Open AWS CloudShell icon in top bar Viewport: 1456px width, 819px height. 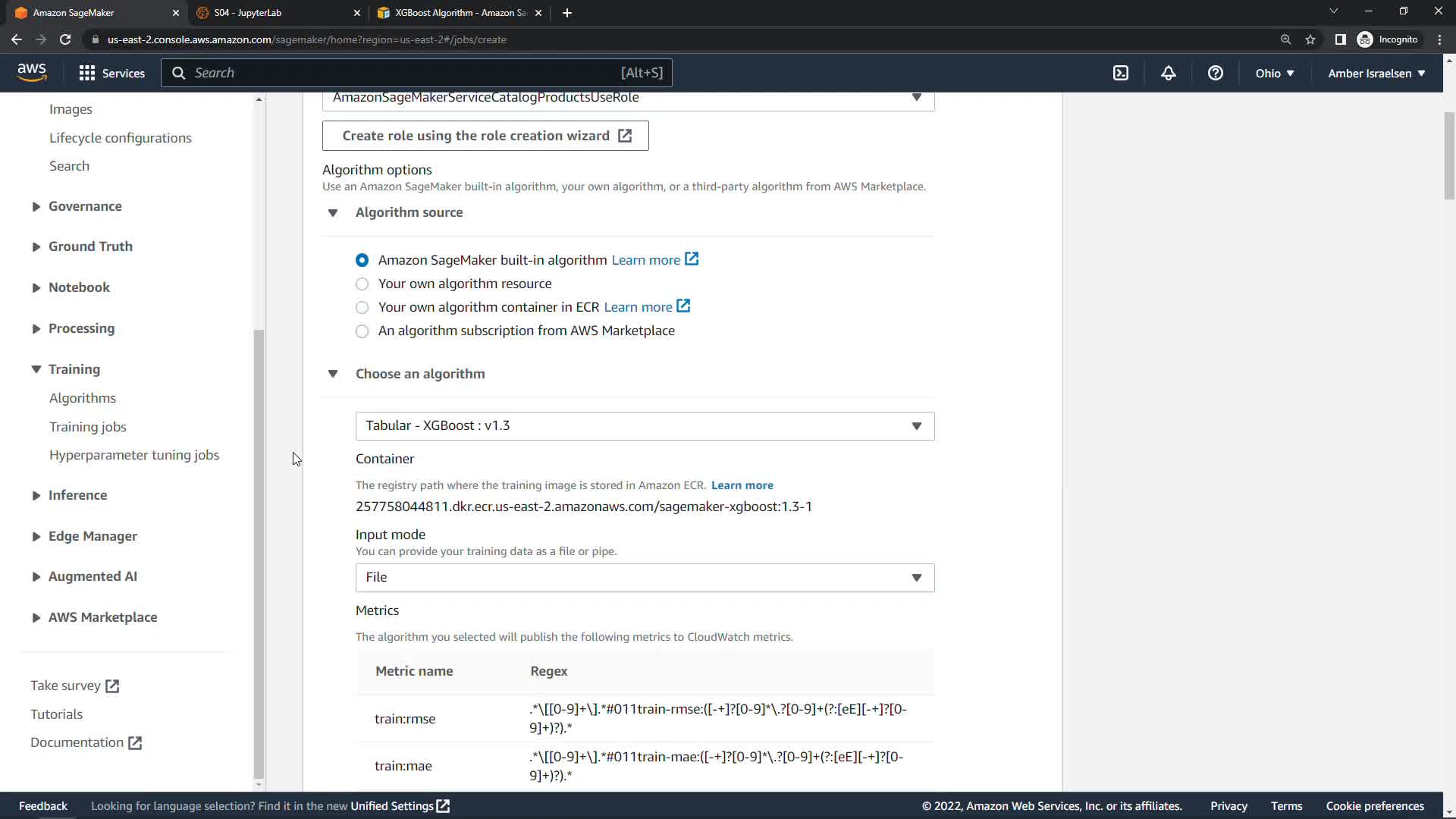(x=1121, y=73)
